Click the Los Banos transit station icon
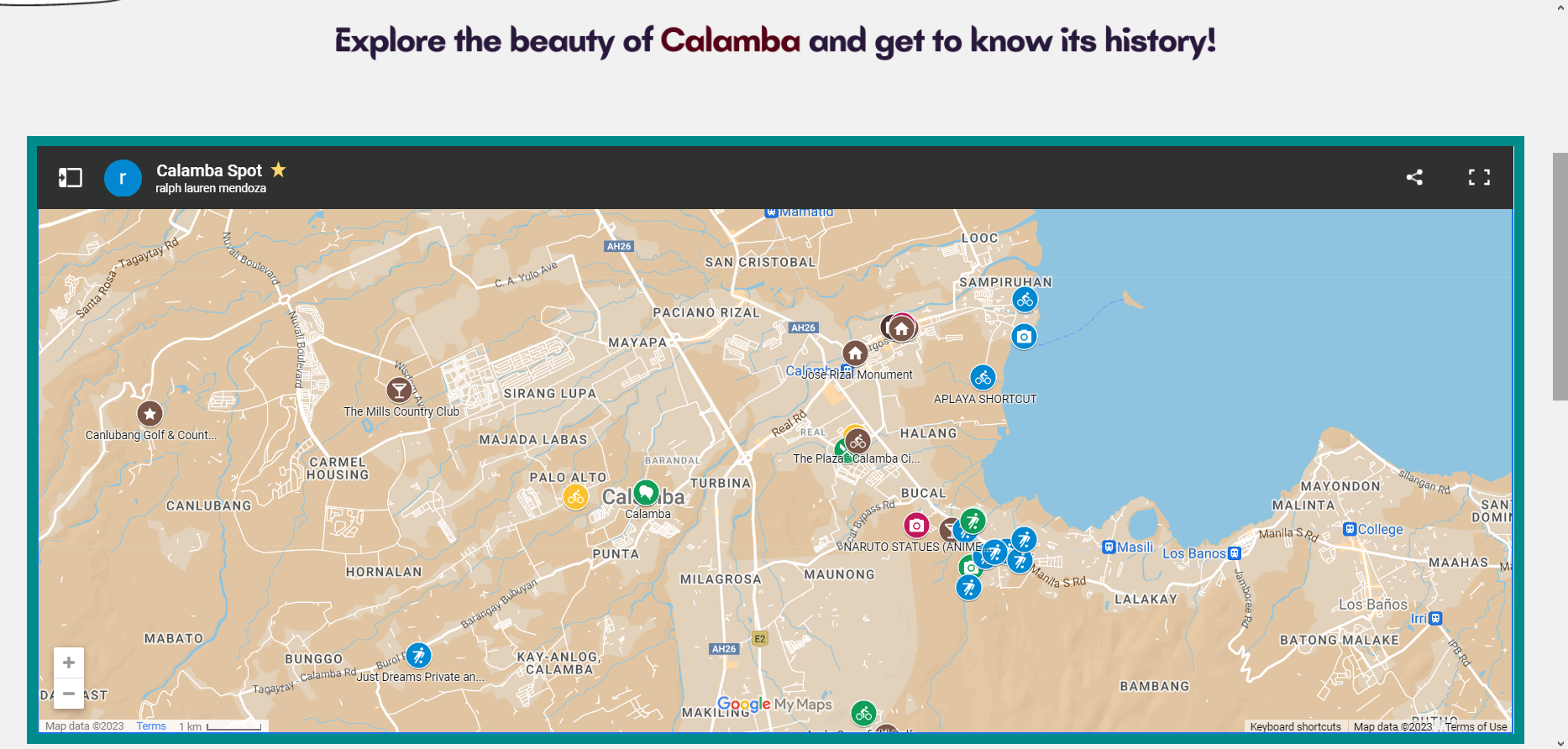The image size is (1568, 749). pos(1234,553)
